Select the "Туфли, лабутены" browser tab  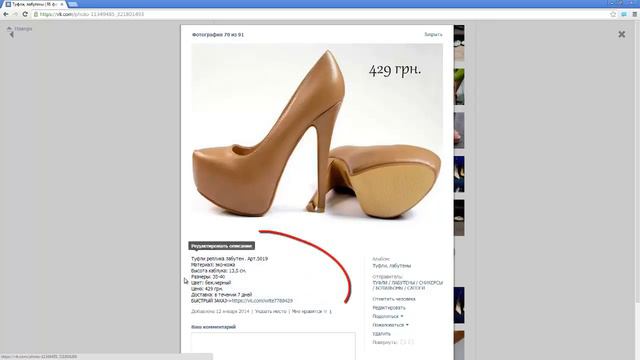pyautogui.click(x=35, y=4)
